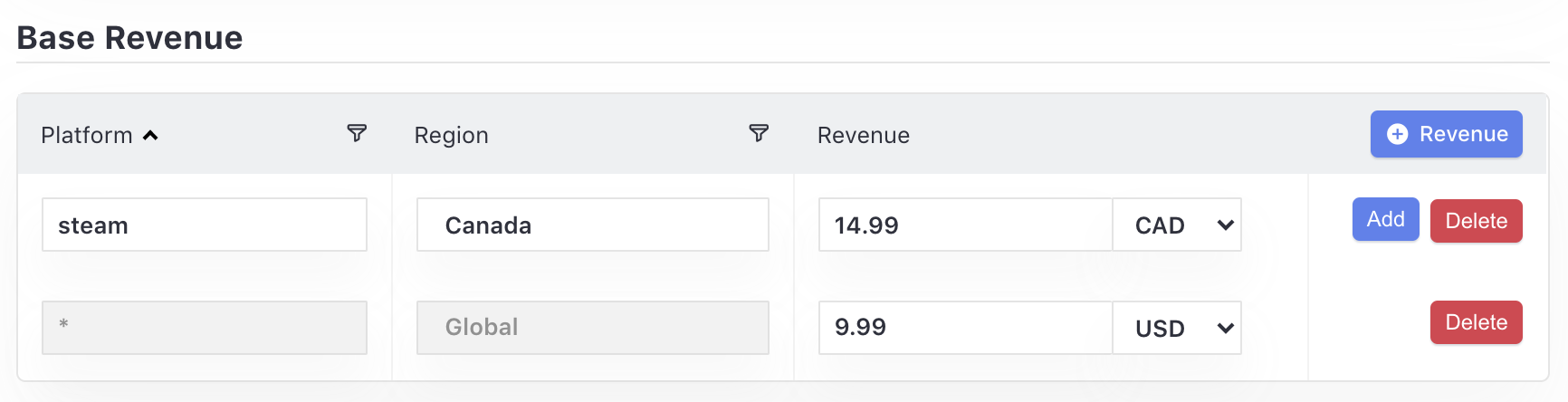Delete the Global revenue row

click(1476, 322)
